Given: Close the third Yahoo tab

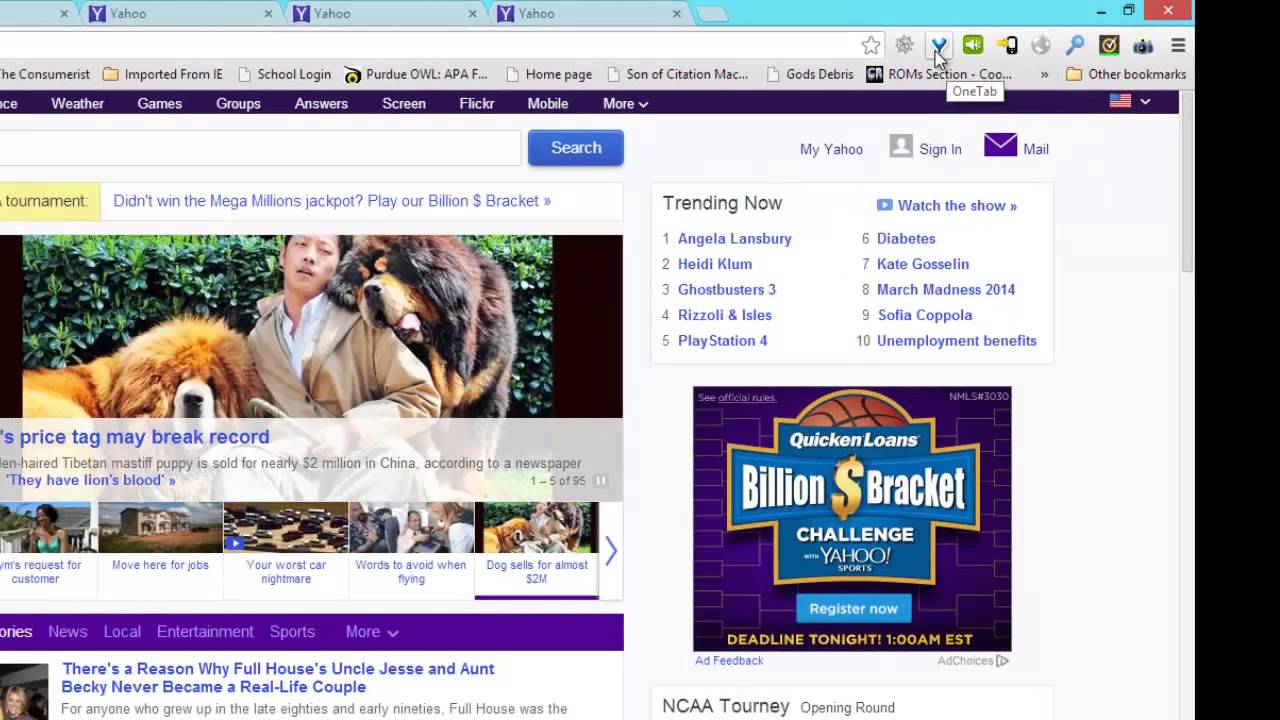Looking at the screenshot, I should pos(677,14).
